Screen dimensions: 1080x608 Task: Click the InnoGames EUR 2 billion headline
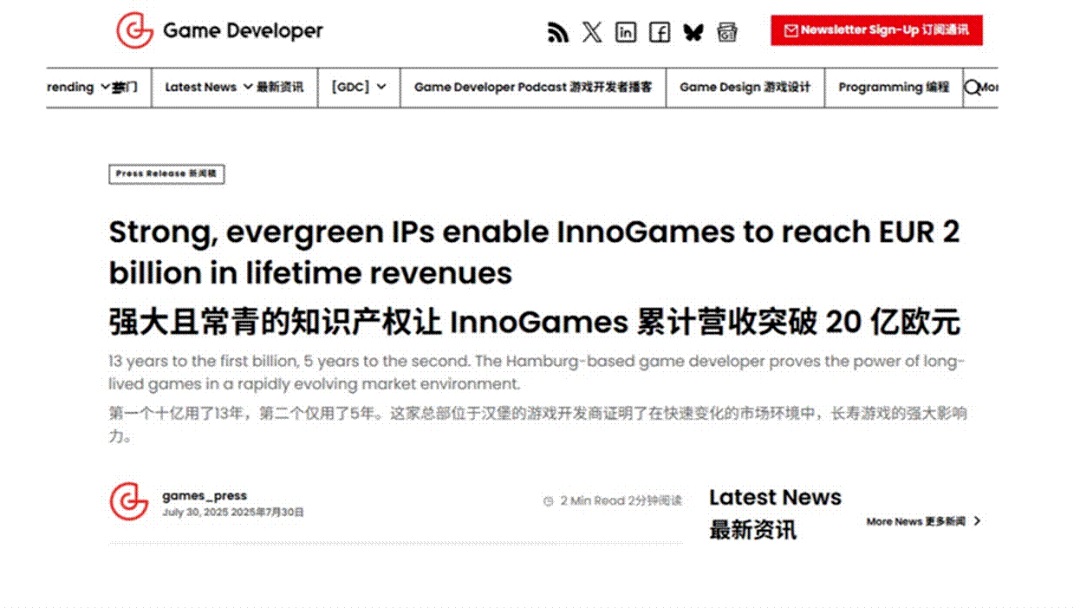tap(534, 252)
